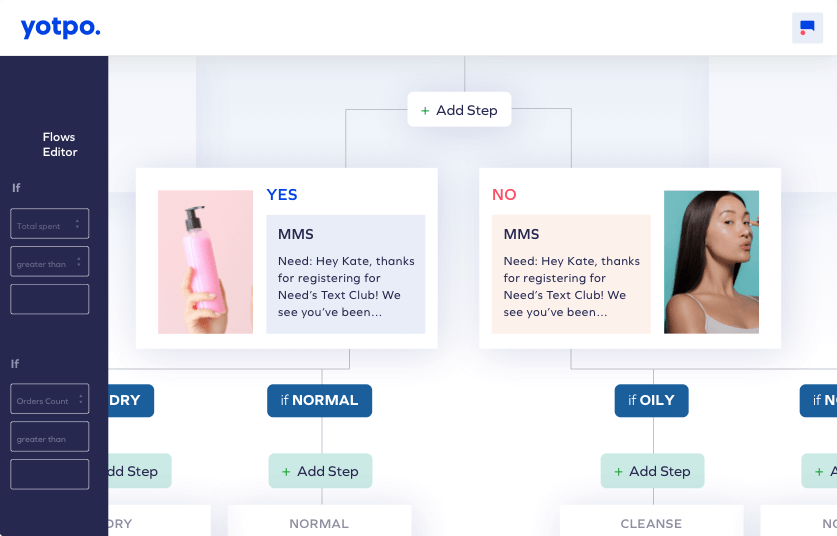The height and width of the screenshot is (536, 837).
Task: Open the first greater than dropdown
Action: pyautogui.click(x=50, y=262)
